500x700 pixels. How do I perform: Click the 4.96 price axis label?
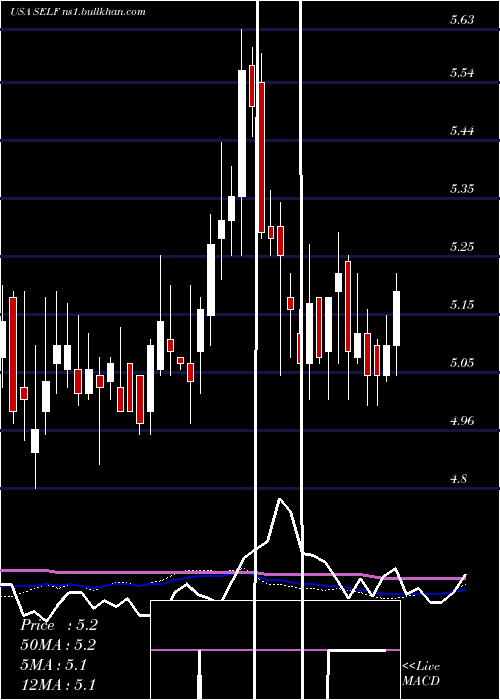[x=462, y=421]
